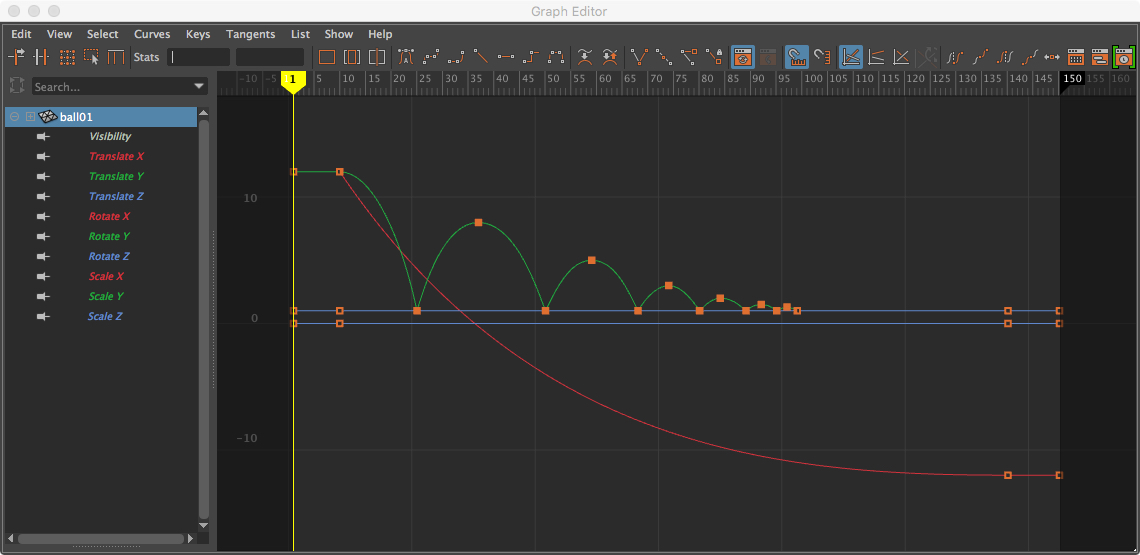Screen dimensions: 1140x555
Task: Apply Flat tangents to selected keys
Action: tap(506, 57)
